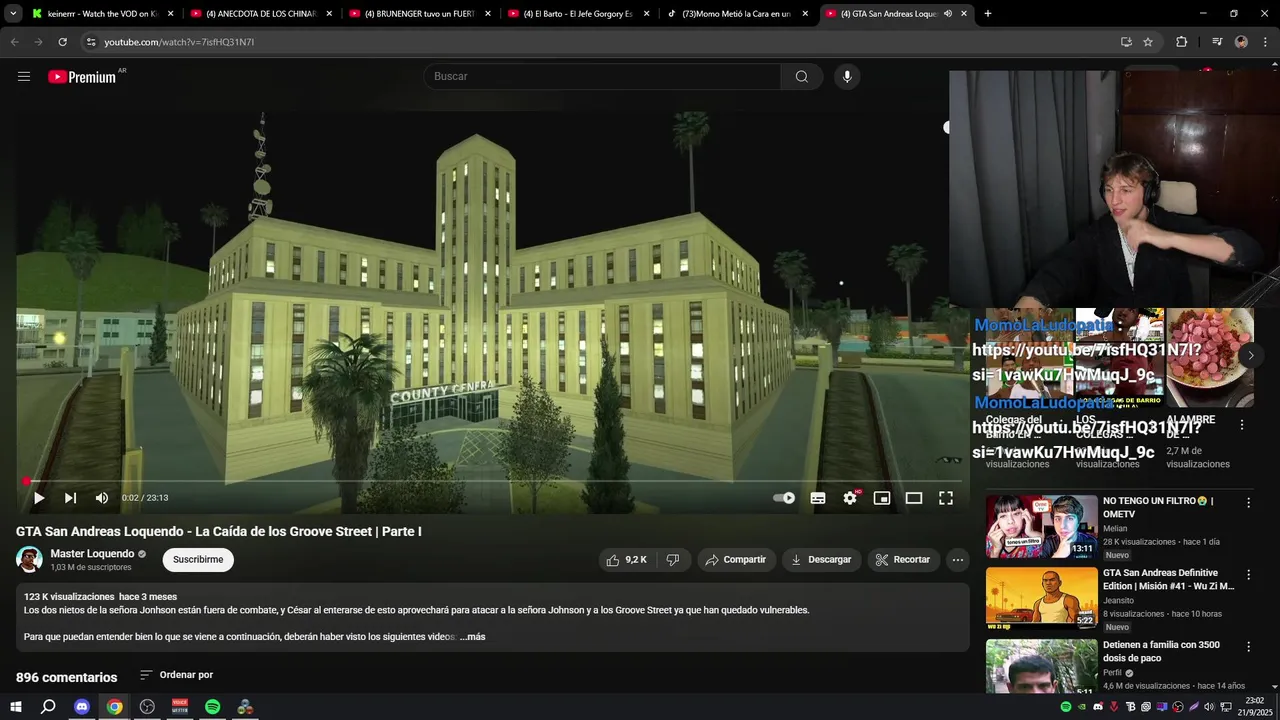
Task: Open OBS Studio from the taskbar
Action: click(147, 707)
